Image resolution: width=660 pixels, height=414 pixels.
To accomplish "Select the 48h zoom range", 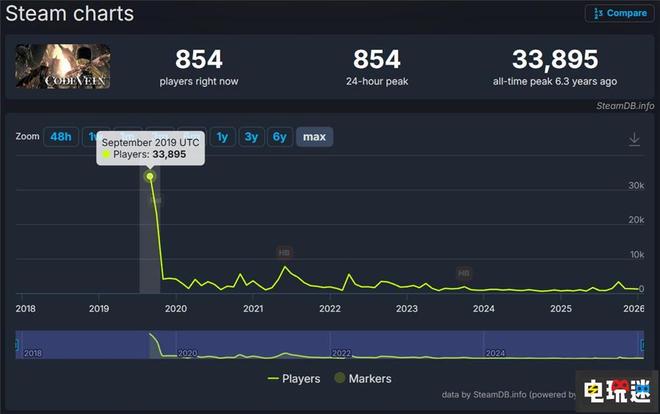I will coord(61,137).
